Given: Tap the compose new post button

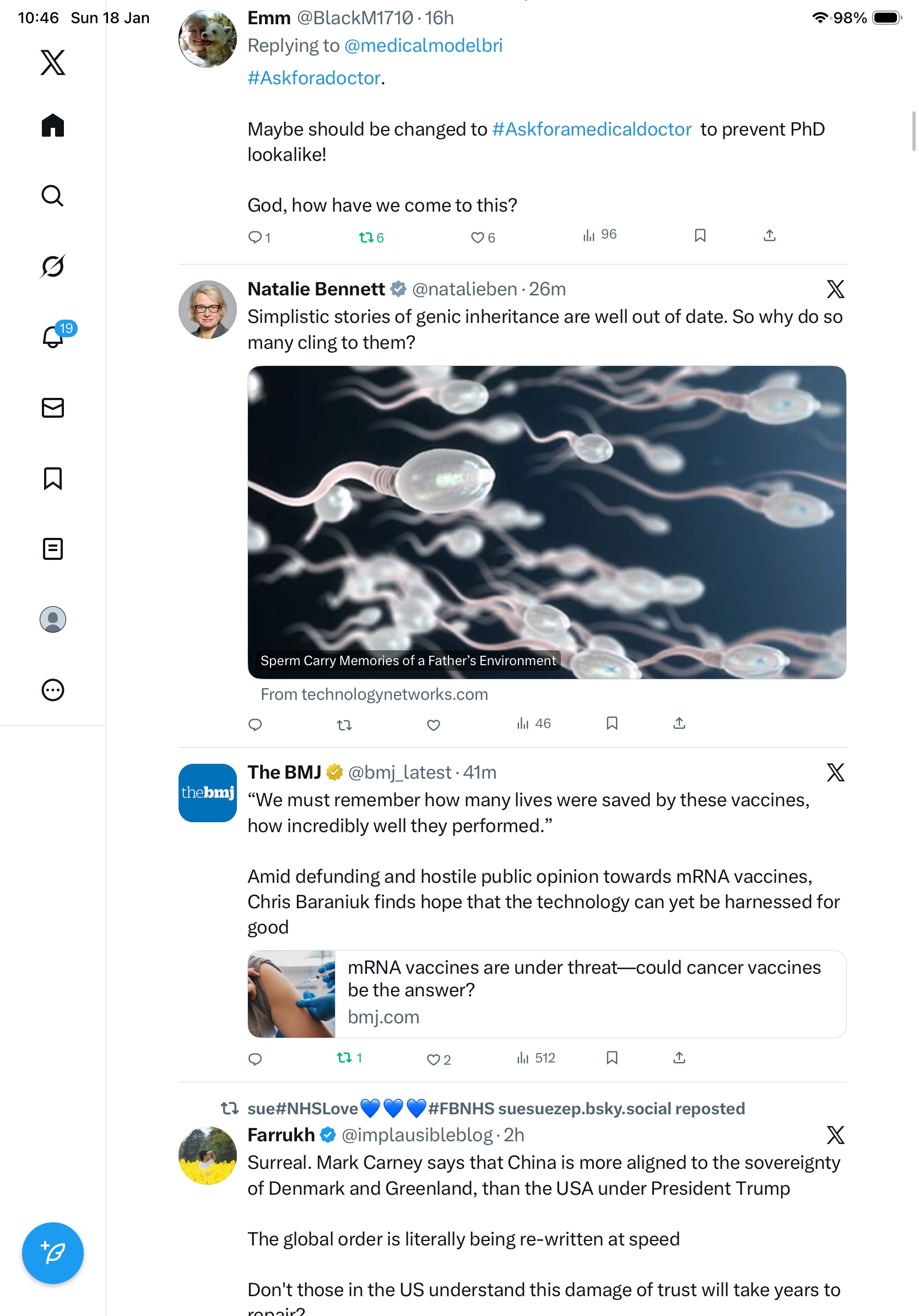Looking at the screenshot, I should (x=53, y=1253).
